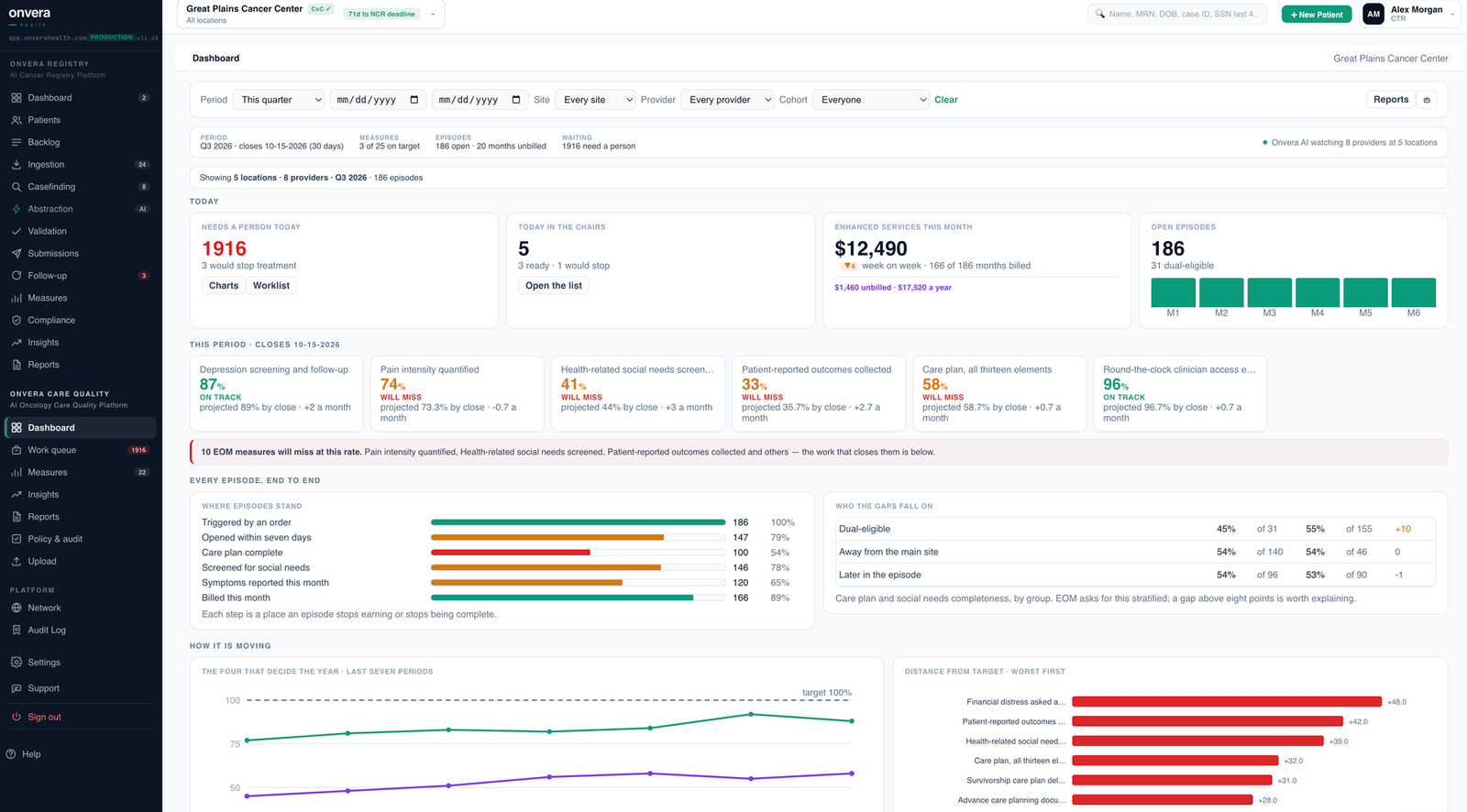Open the 'Every site' Site dropdown
The width and height of the screenshot is (1467, 812).
[x=596, y=100]
